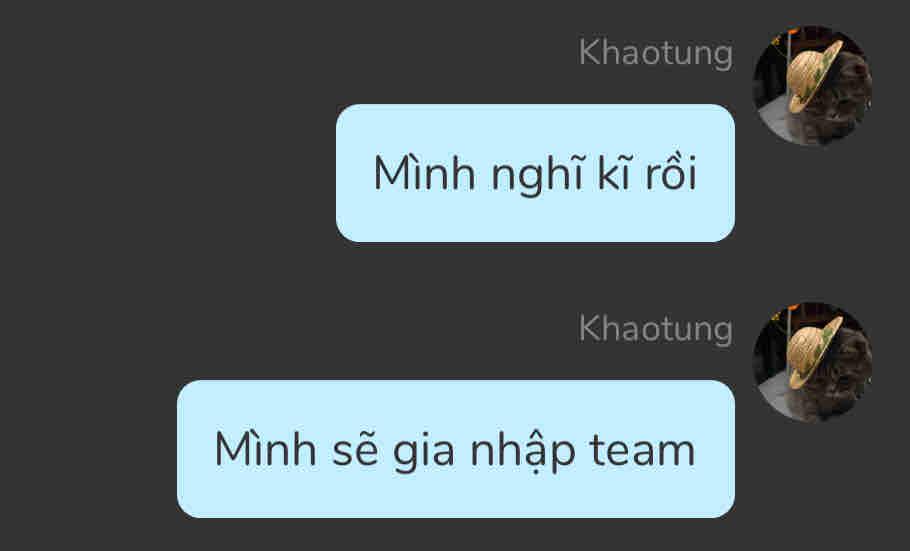Click the word "Mình" in the first message

click(x=425, y=172)
